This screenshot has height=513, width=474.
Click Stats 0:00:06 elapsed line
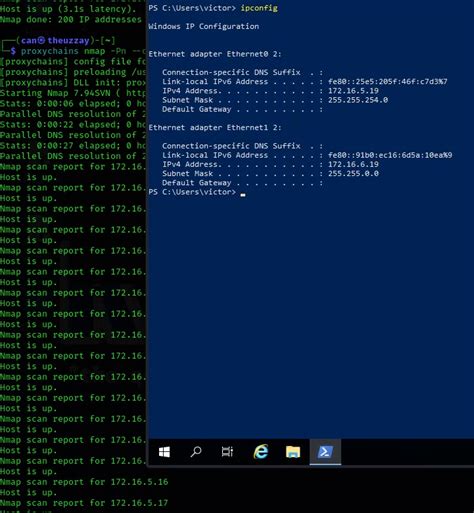tap(73, 104)
